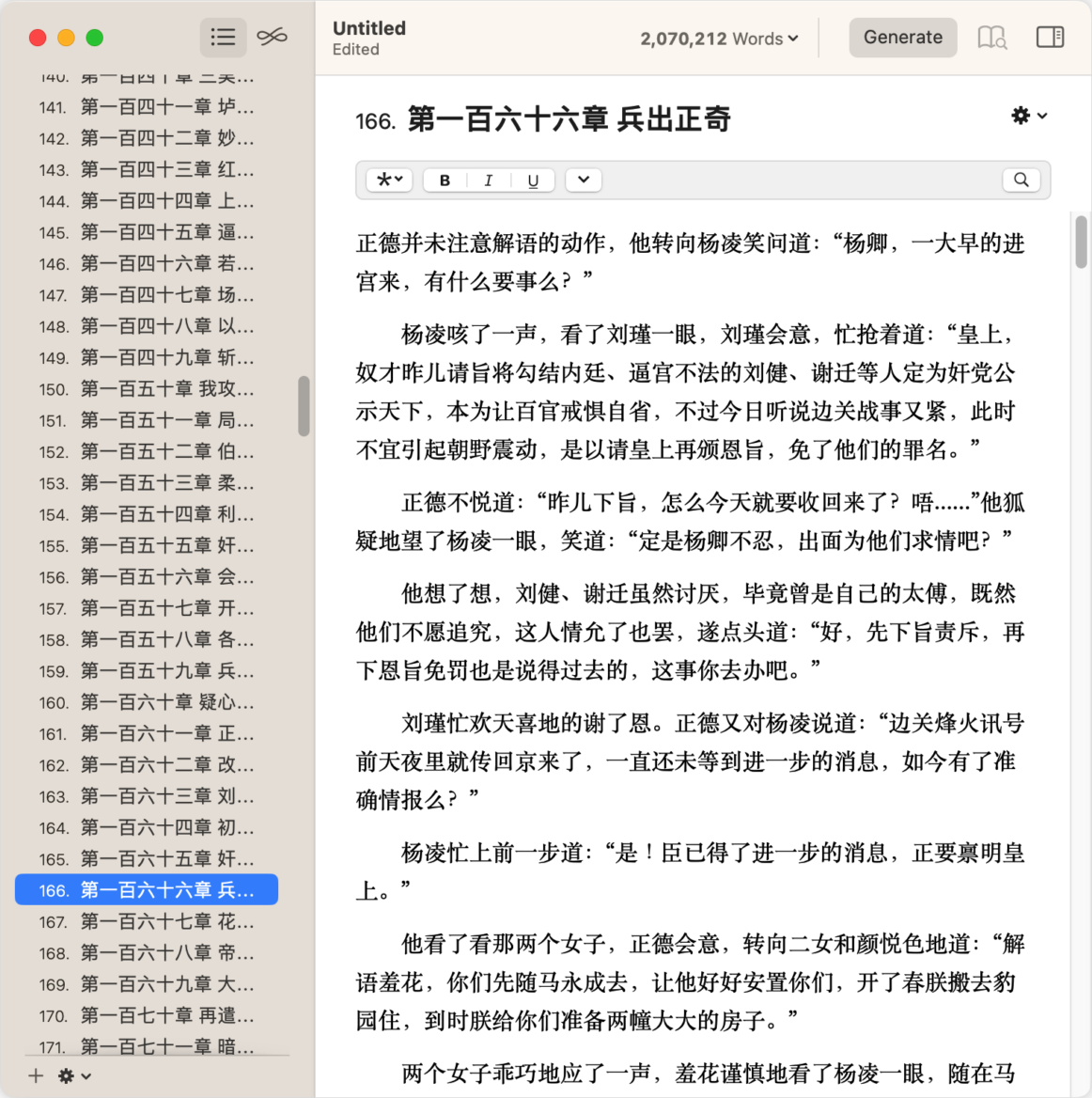The image size is (1092, 1098).
Task: Select chapter 158 第一百五十八章
Action: pyautogui.click(x=147, y=640)
